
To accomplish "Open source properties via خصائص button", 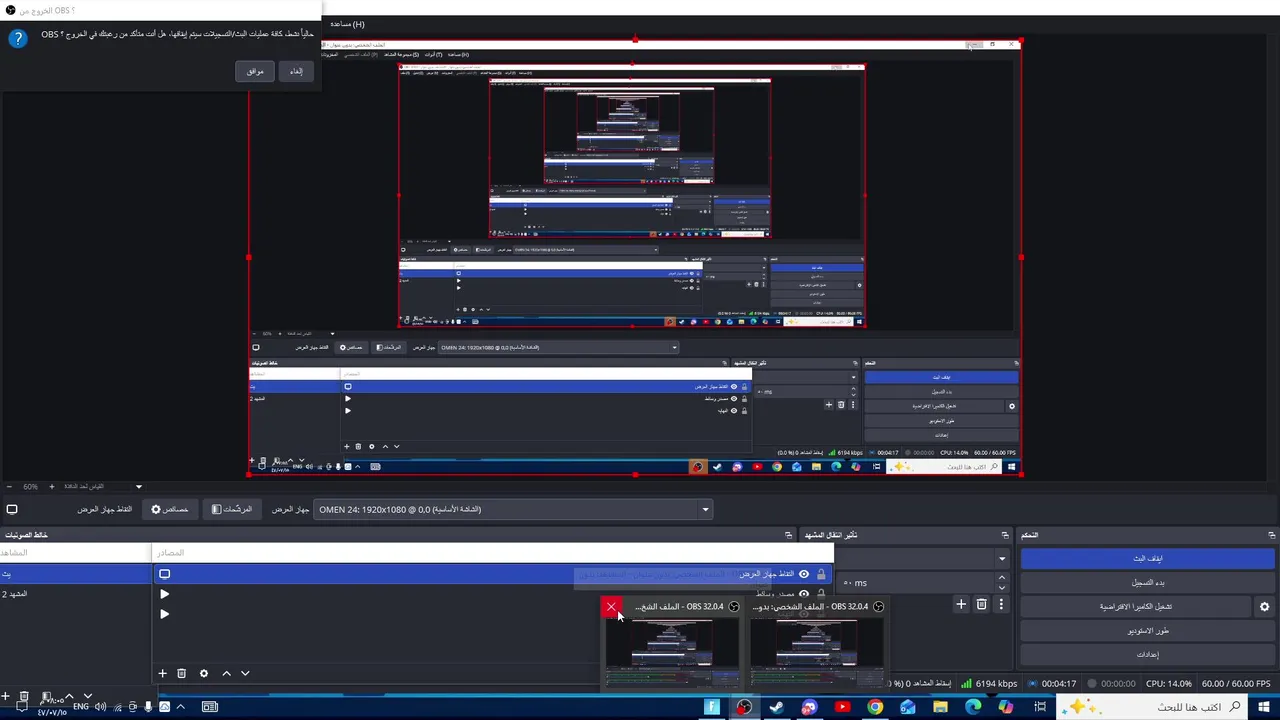I will click(x=170, y=509).
